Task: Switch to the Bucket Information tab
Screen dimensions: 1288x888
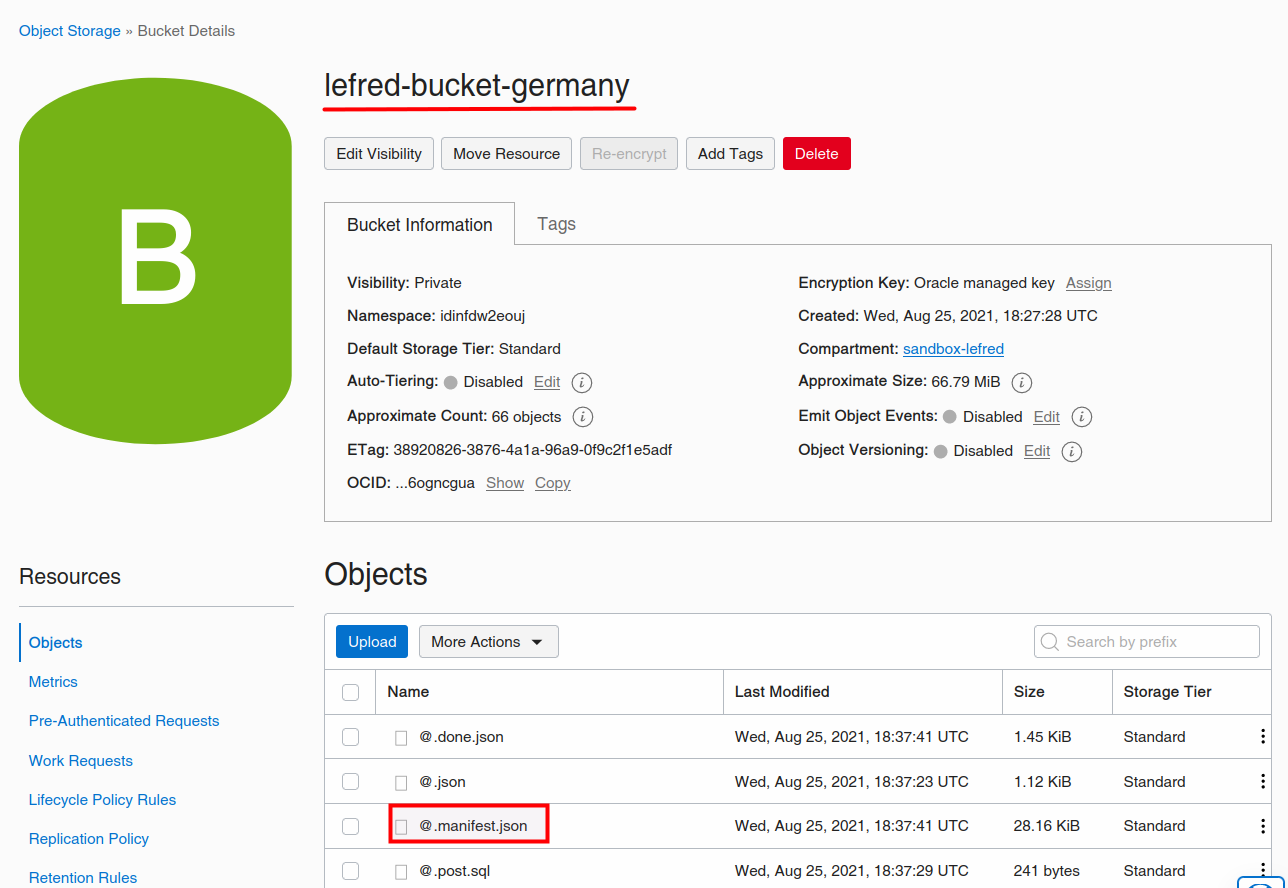Action: 420,225
